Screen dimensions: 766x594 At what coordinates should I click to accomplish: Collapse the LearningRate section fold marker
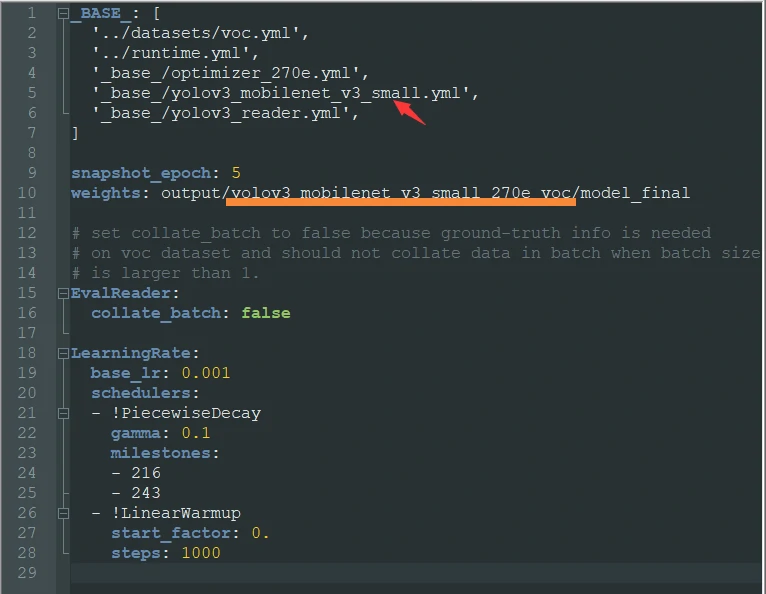pyautogui.click(x=63, y=353)
